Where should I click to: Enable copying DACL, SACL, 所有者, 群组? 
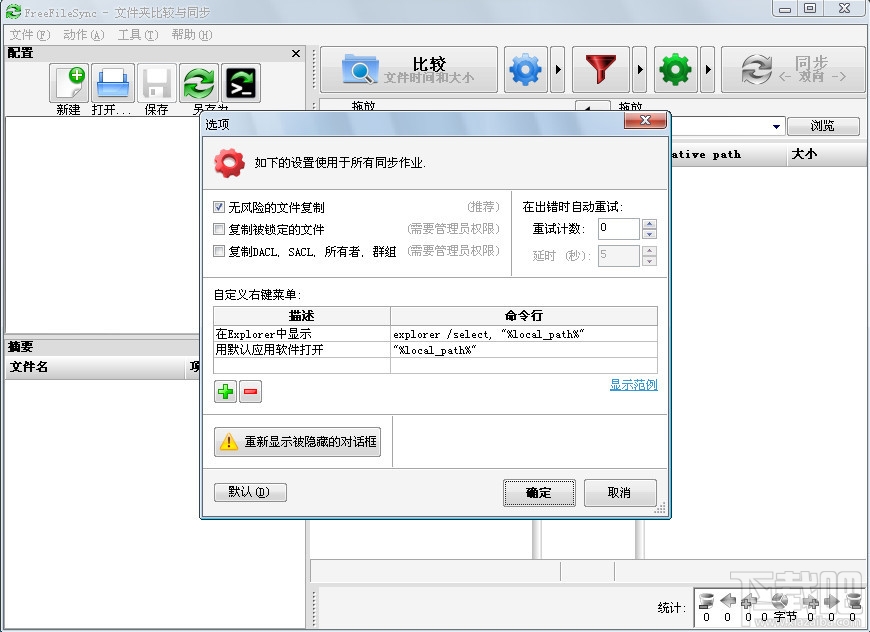[218, 251]
